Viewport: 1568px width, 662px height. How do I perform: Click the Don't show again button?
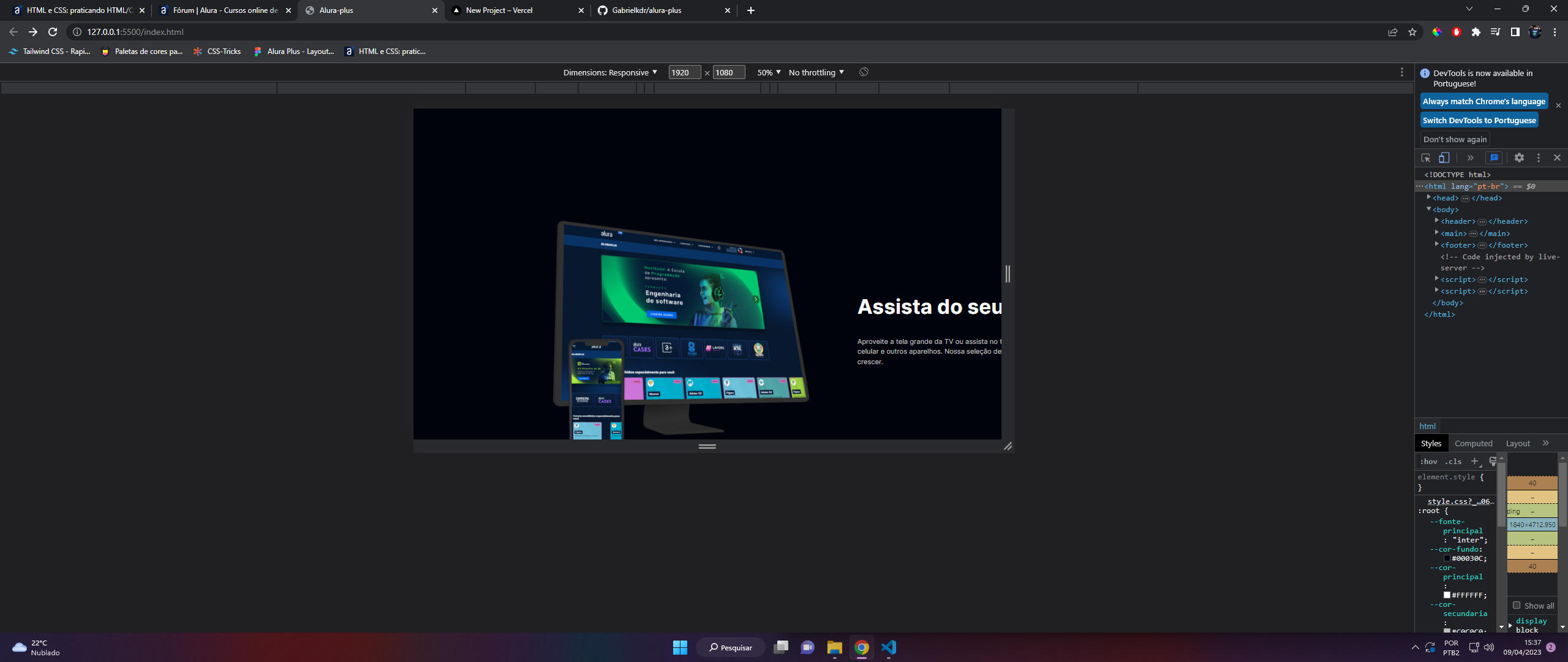(x=1455, y=140)
